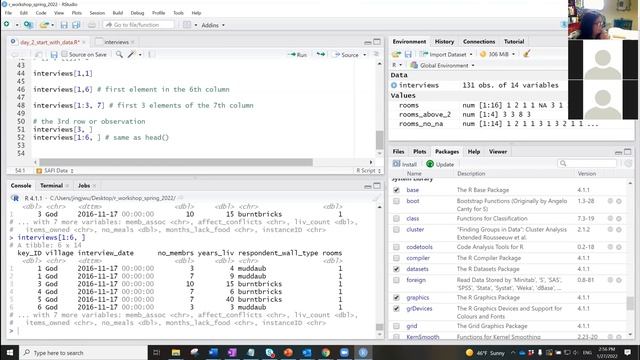Click the Go to file/function field
This screenshot has height=360, width=640.
[x=138, y=25]
